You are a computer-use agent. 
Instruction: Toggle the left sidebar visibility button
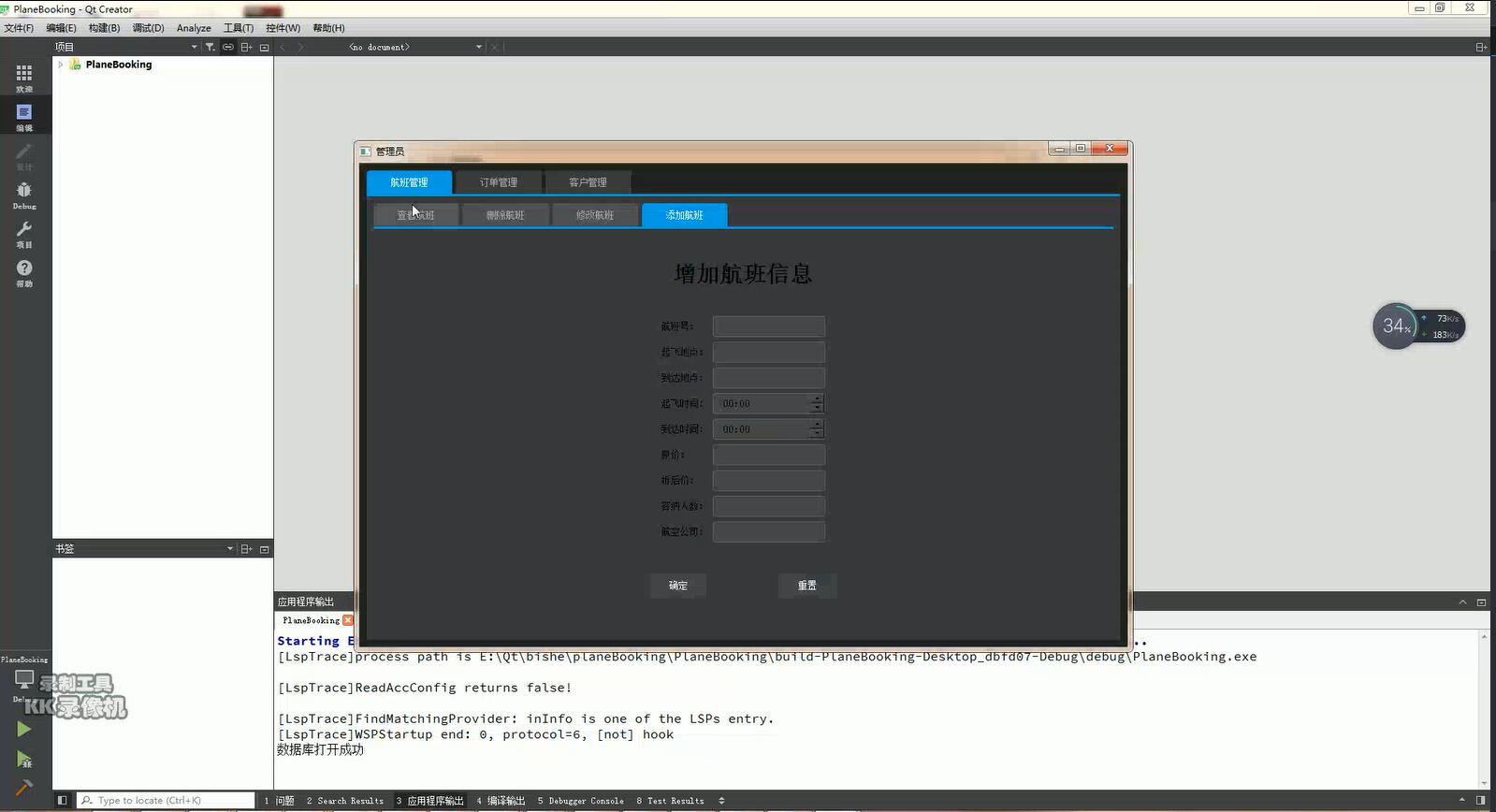pos(62,801)
